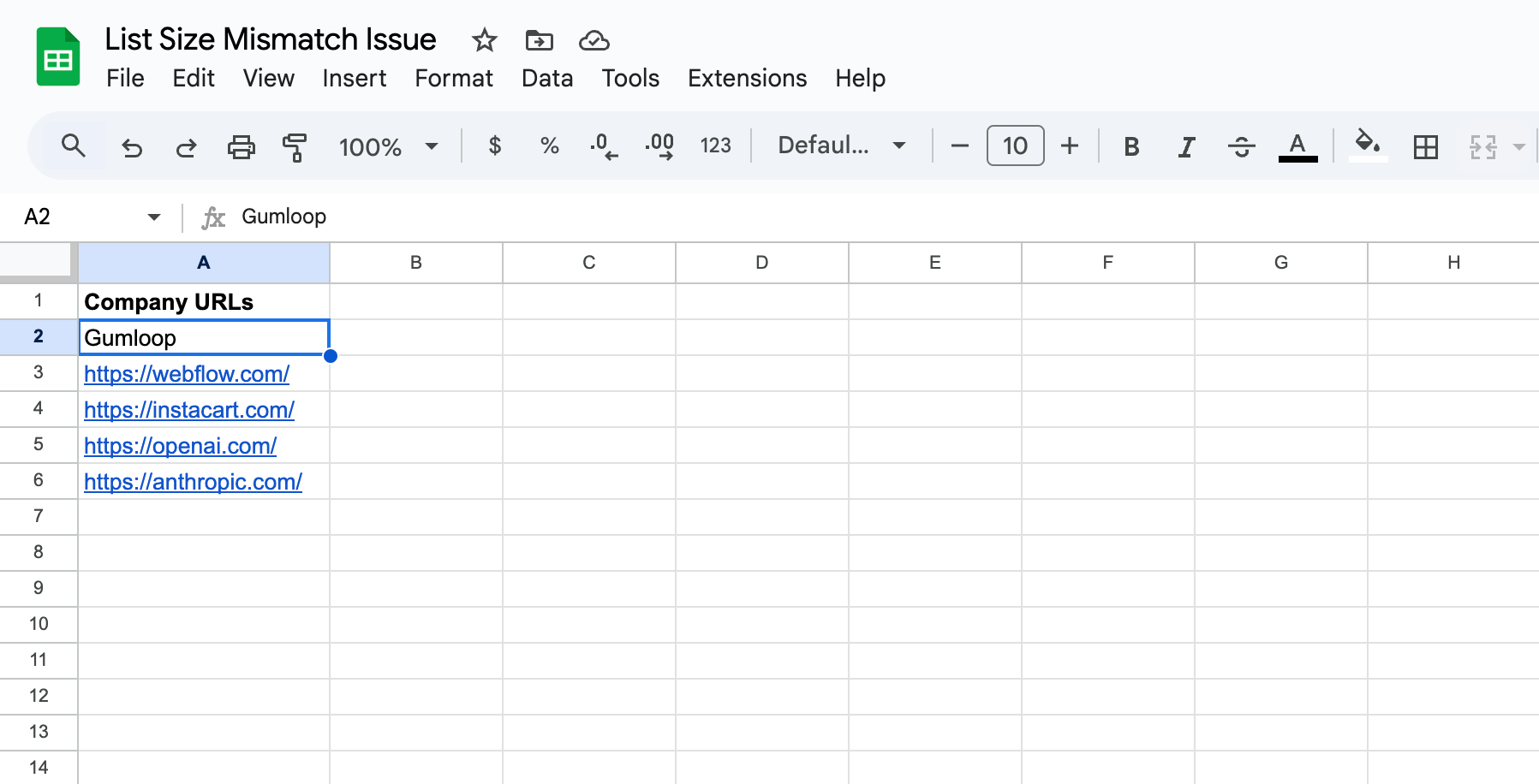Open the Edit menu

tap(194, 78)
